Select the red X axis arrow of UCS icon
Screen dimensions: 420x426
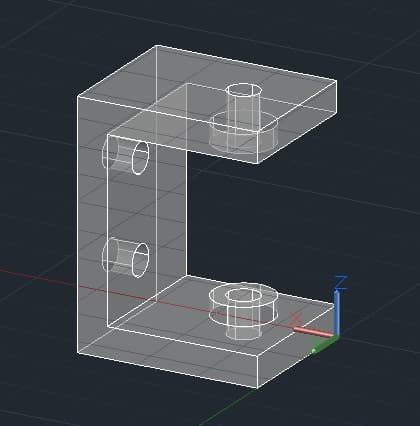point(313,332)
